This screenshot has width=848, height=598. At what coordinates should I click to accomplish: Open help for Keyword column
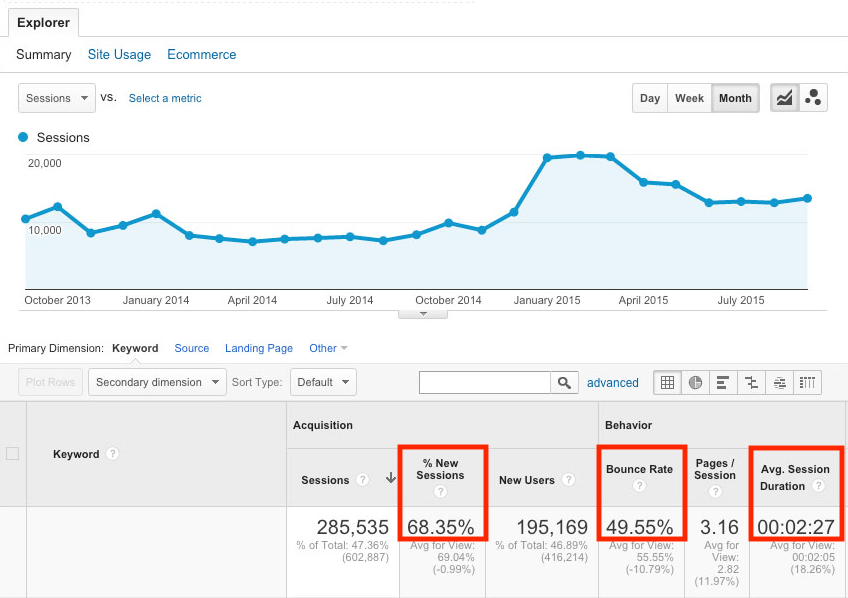112,454
